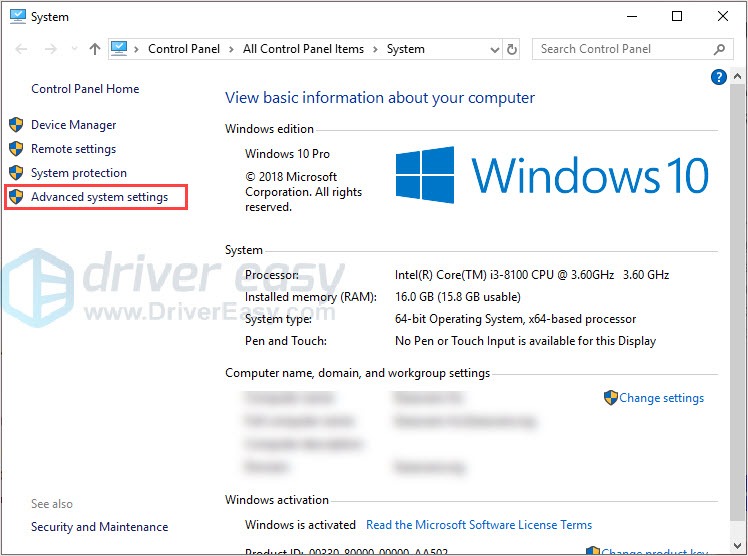Image resolution: width=748 pixels, height=556 pixels.
Task: Open Security and Maintenance link
Action: click(x=99, y=526)
